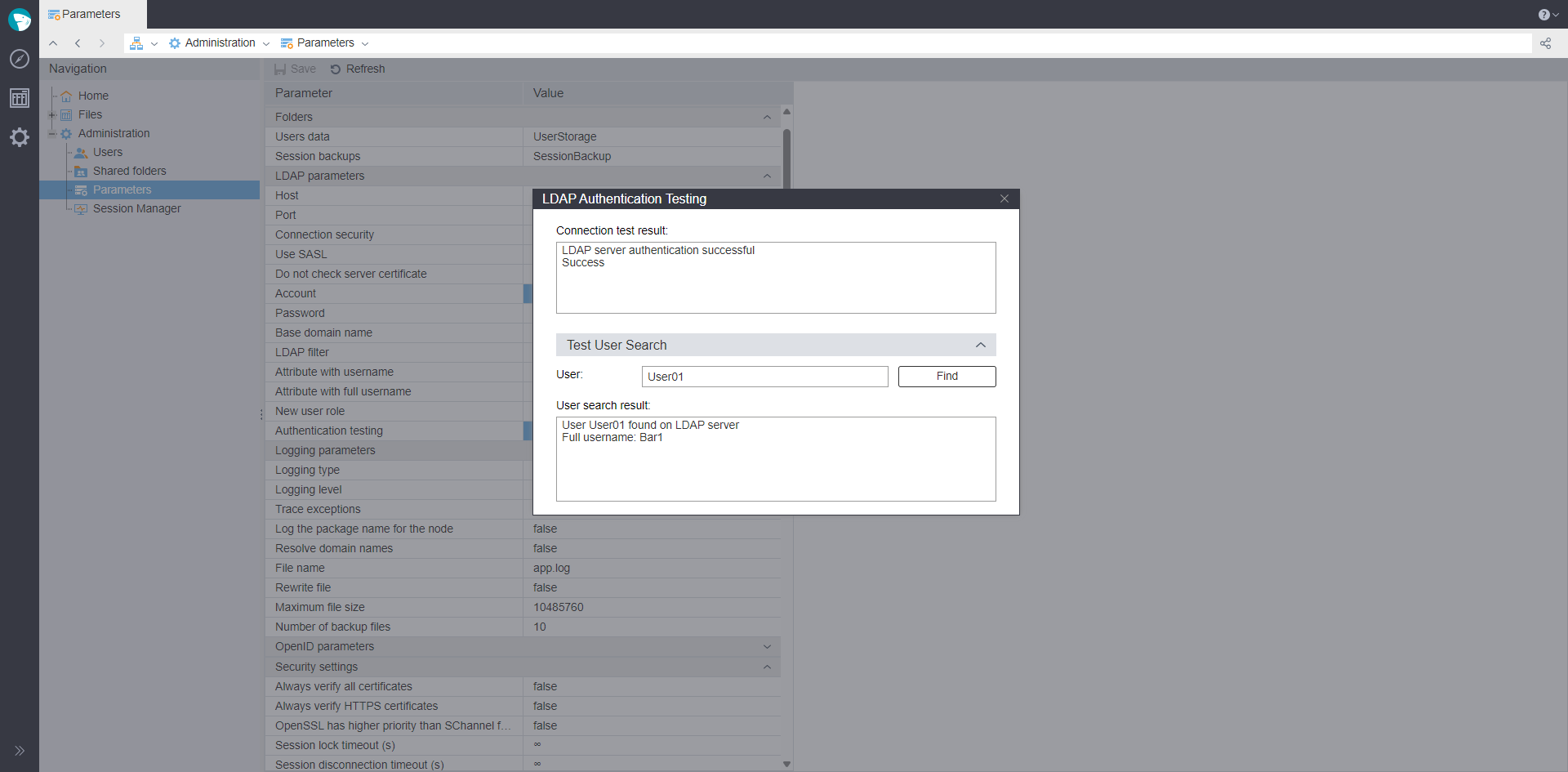Click the share icon at top right
This screenshot has height=772, width=1568.
1545,43
